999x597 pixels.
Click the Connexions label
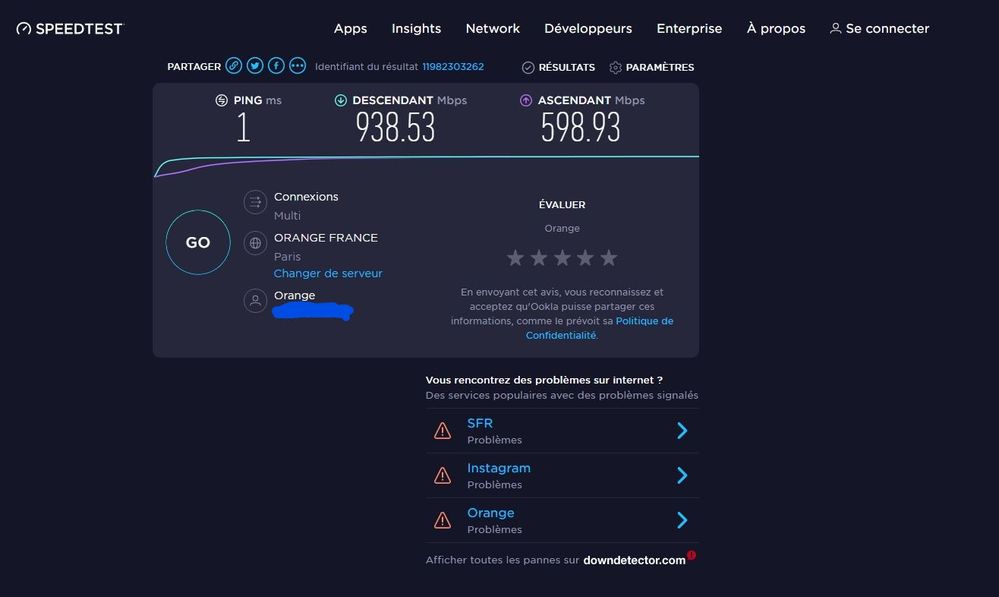[x=306, y=197]
